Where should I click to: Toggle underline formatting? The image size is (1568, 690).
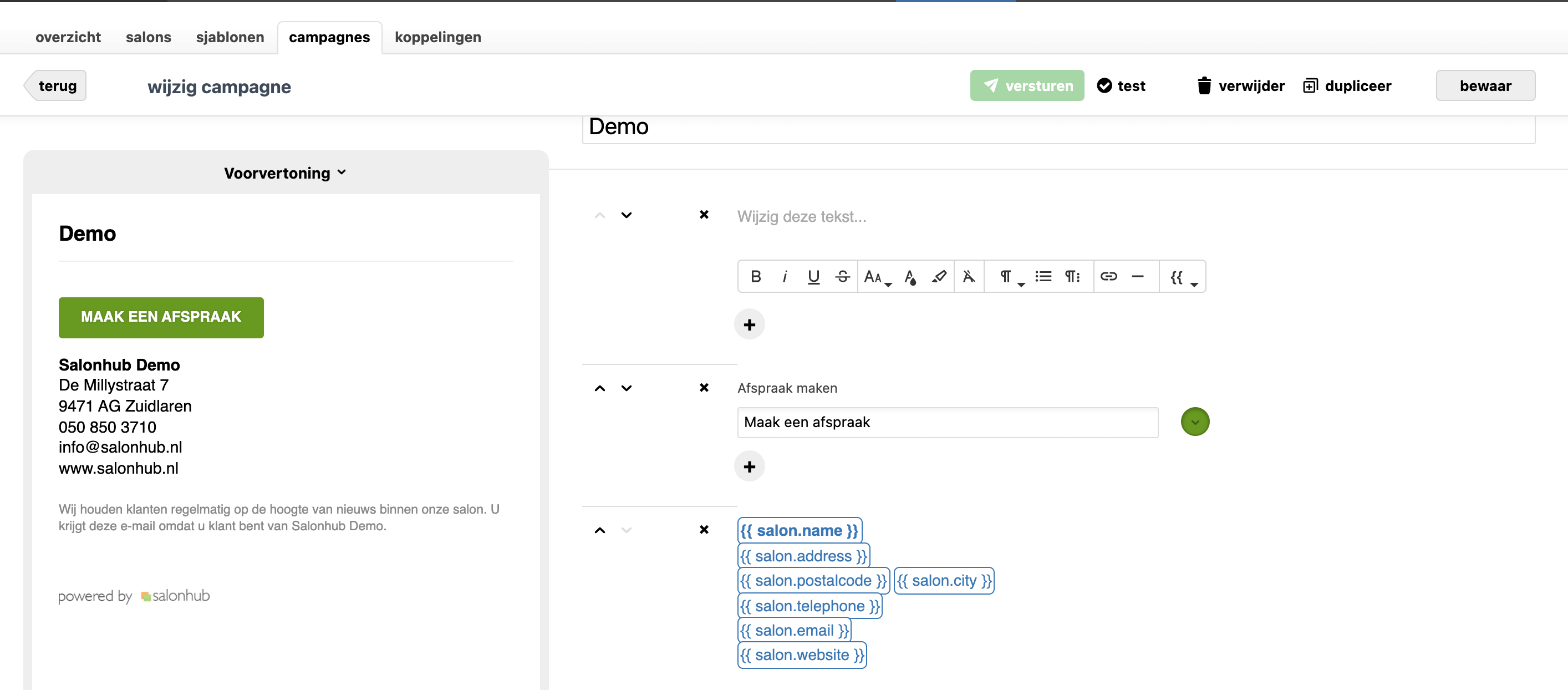[x=813, y=276]
